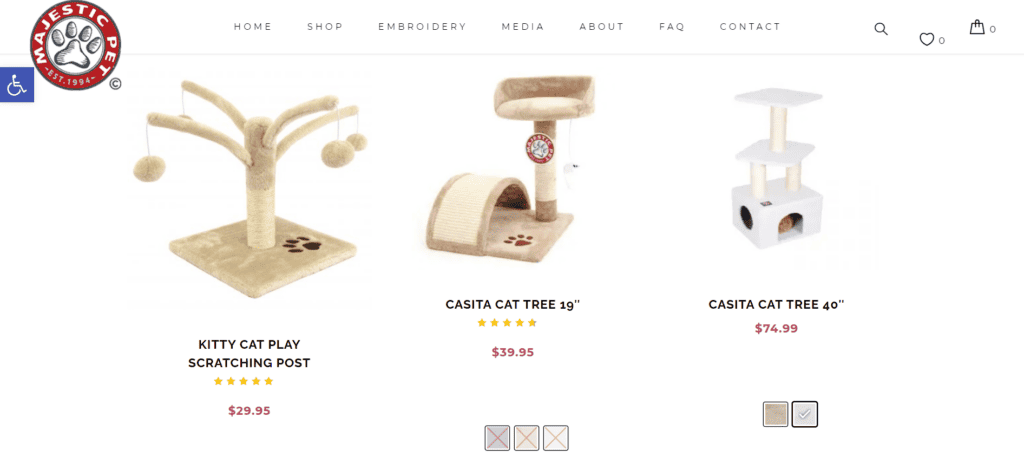Image resolution: width=1024 pixels, height=463 pixels.
Task: Go to the Home menu item
Action: click(x=253, y=27)
